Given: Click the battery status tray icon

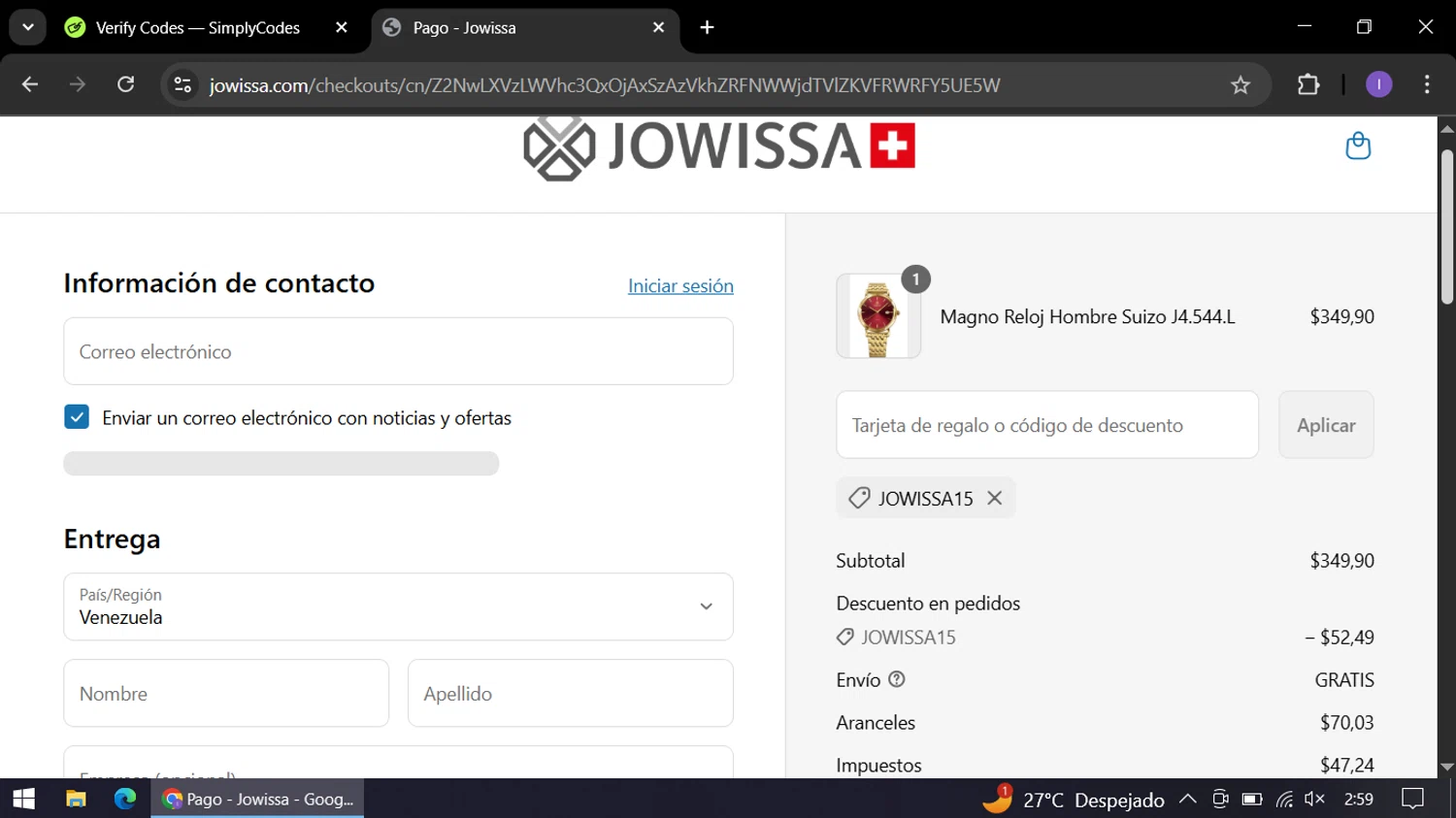Looking at the screenshot, I should tap(1252, 800).
